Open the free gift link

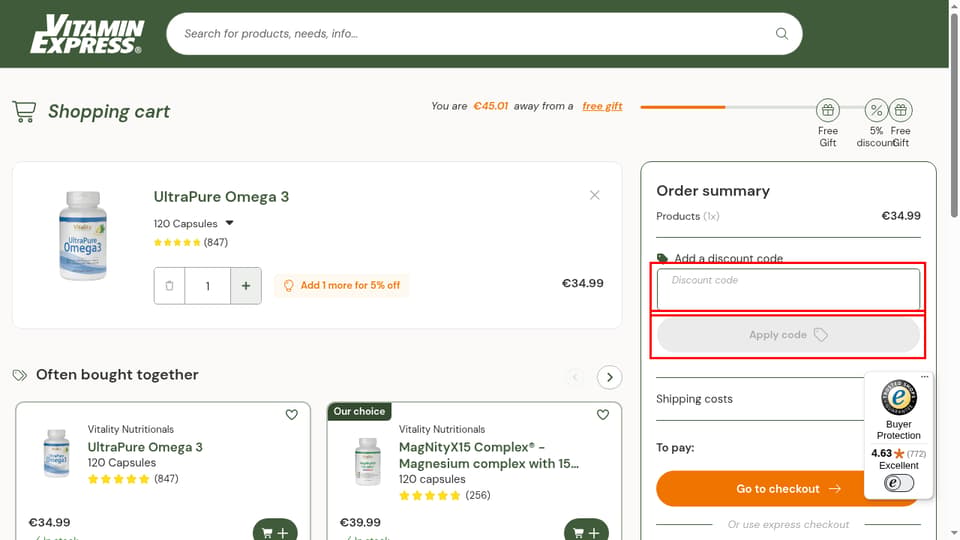click(x=602, y=106)
